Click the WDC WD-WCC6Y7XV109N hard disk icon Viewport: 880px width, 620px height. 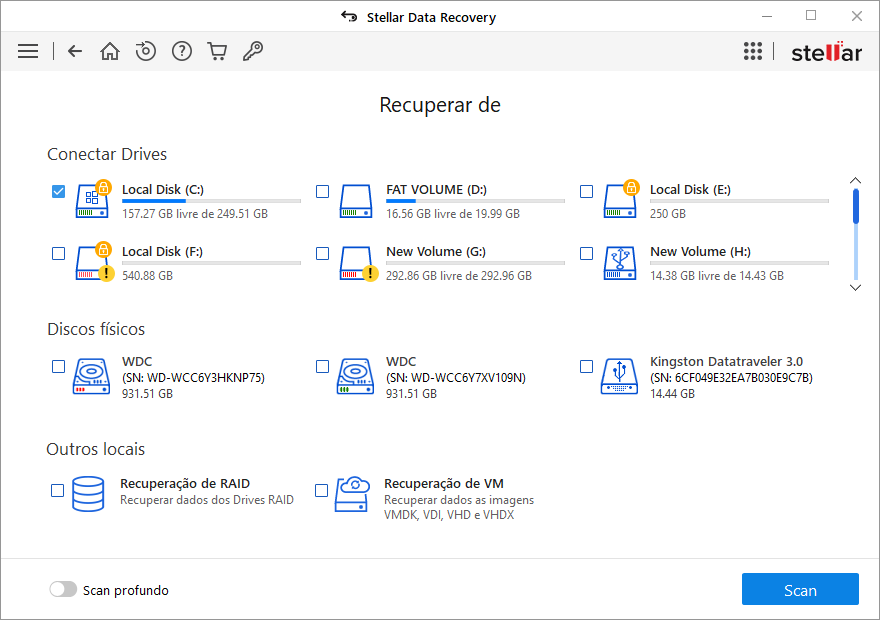[x=355, y=376]
